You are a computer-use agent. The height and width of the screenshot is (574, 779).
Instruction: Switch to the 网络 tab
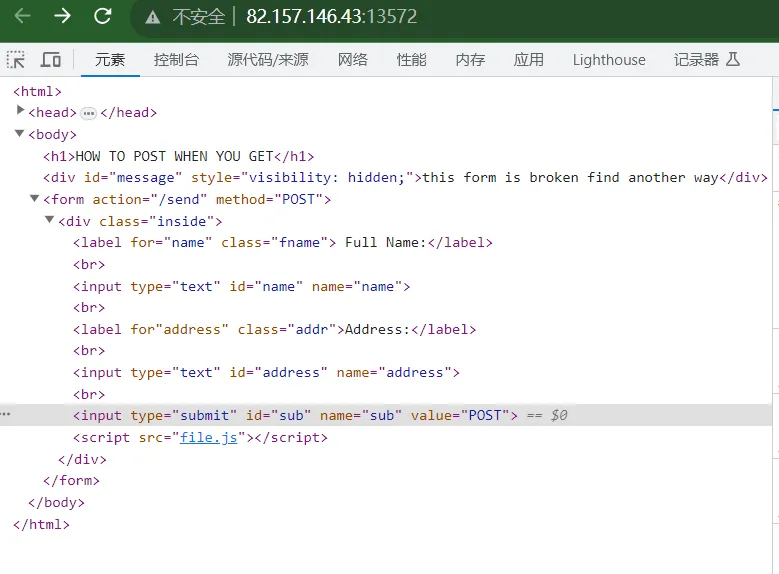click(352, 60)
